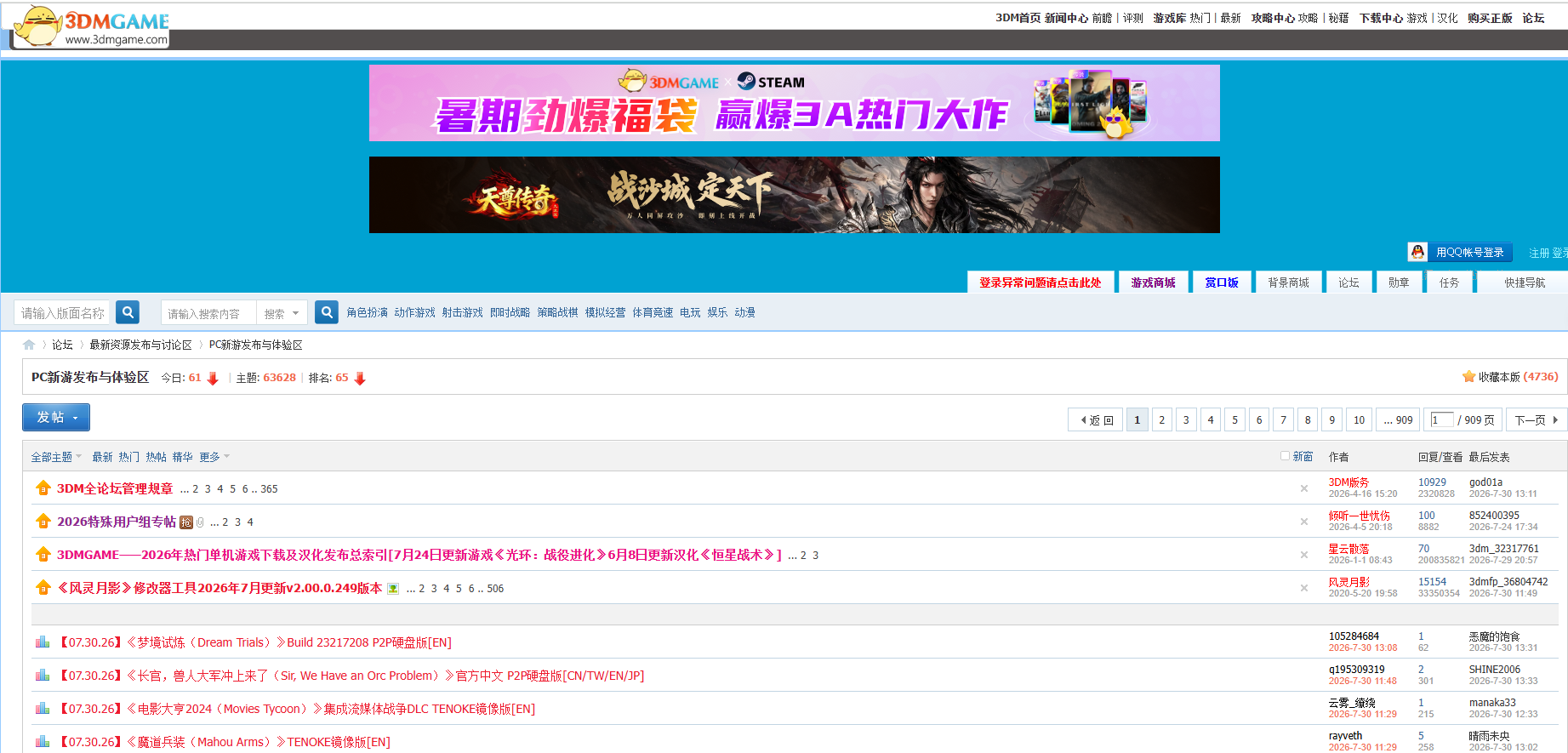
Task: Jump to last page 909
Action: click(1398, 419)
